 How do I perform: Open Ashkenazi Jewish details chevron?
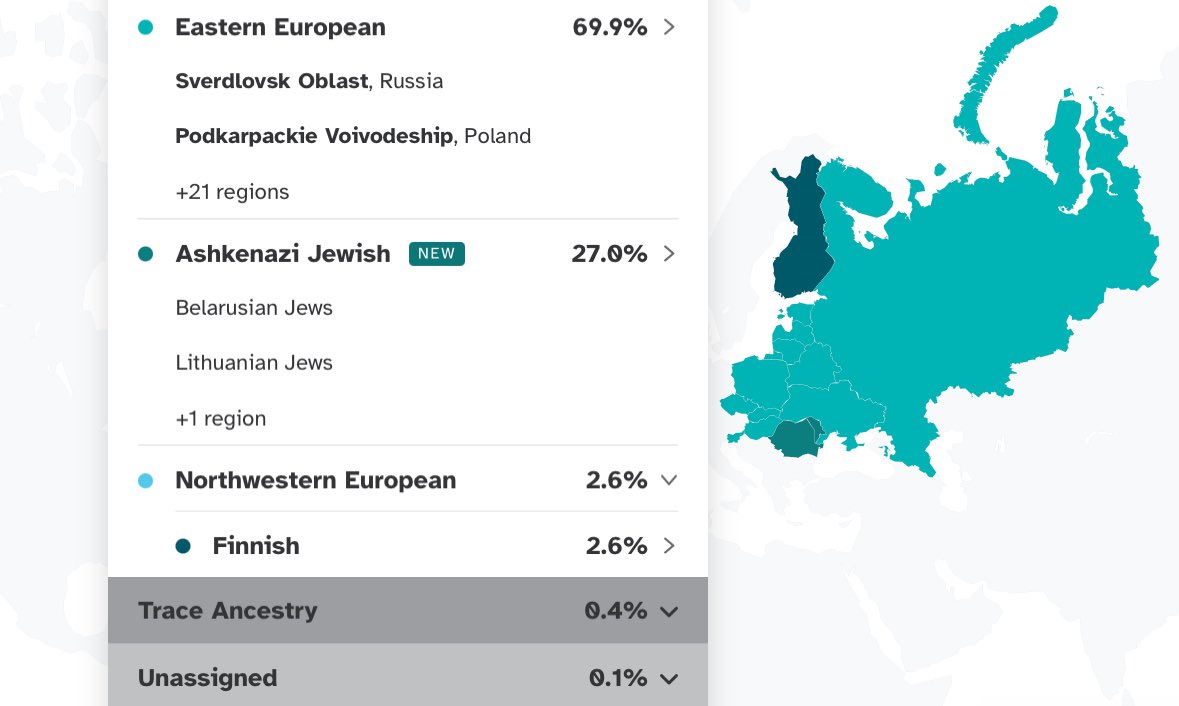click(669, 253)
